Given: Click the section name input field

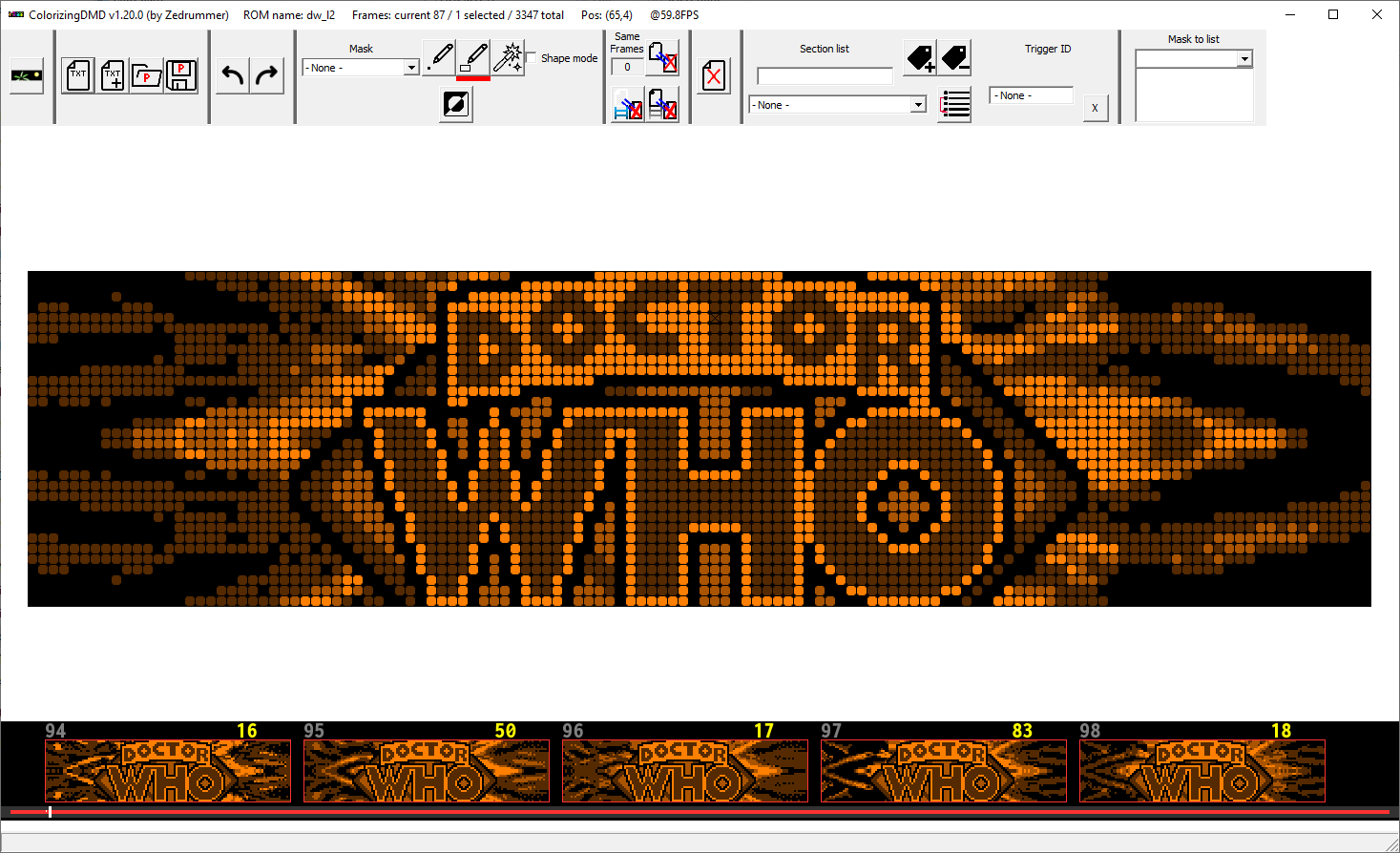Looking at the screenshot, I should (825, 75).
